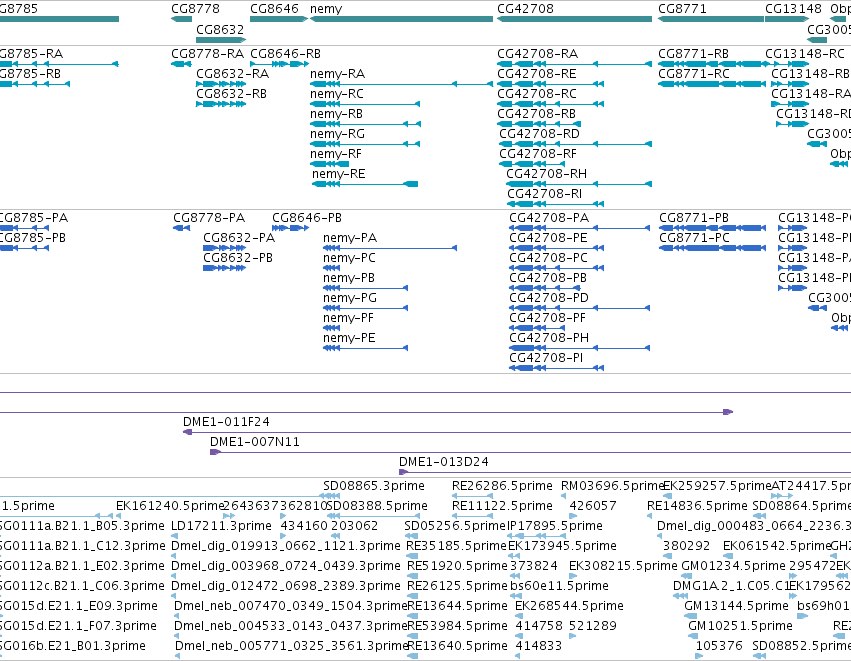The image size is (851, 661).
Task: Select the CG8632-PB protein label
Action: 238,258
